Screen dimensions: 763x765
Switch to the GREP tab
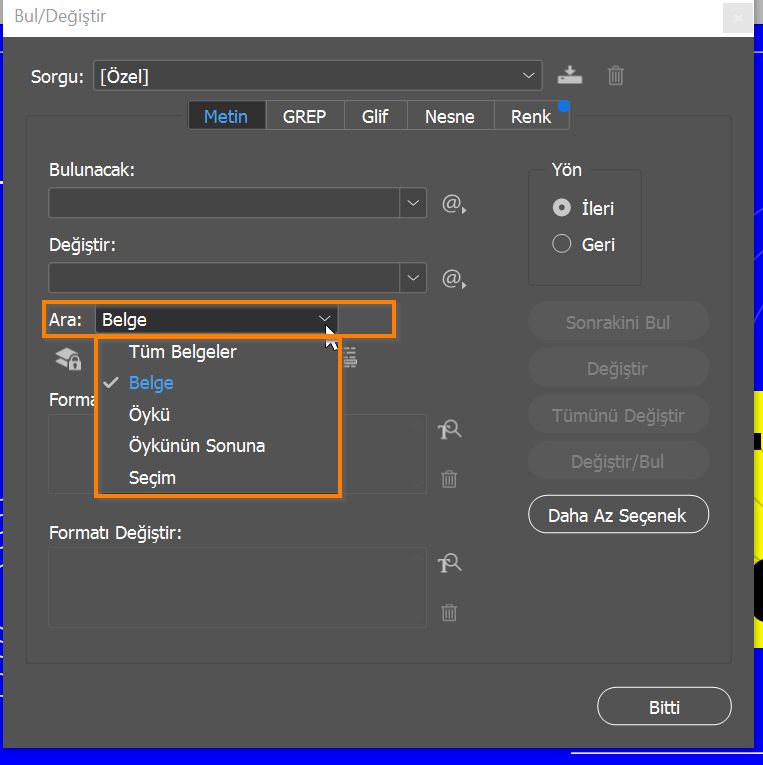(304, 116)
